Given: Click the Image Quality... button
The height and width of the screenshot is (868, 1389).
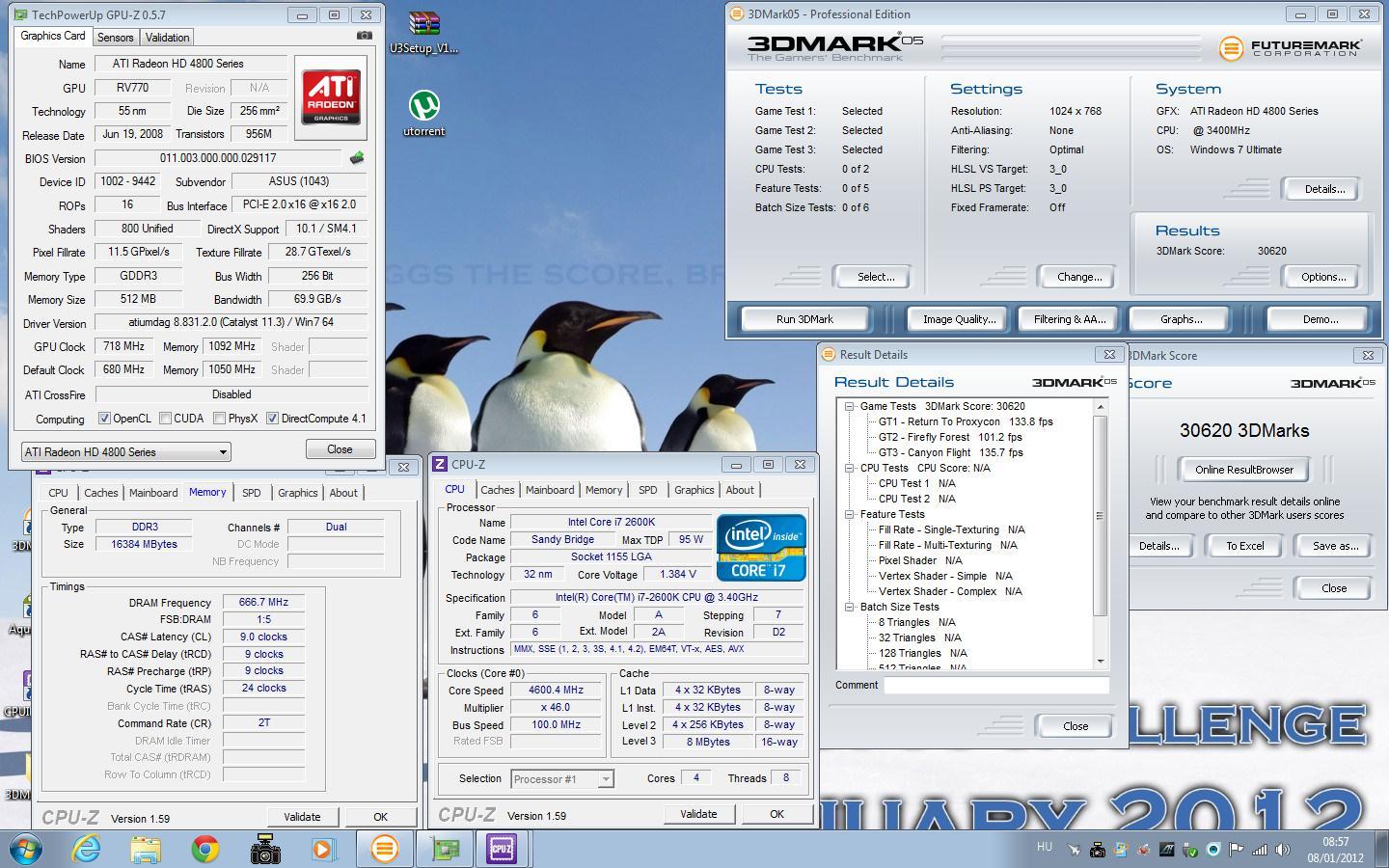Looking at the screenshot, I should (x=959, y=319).
